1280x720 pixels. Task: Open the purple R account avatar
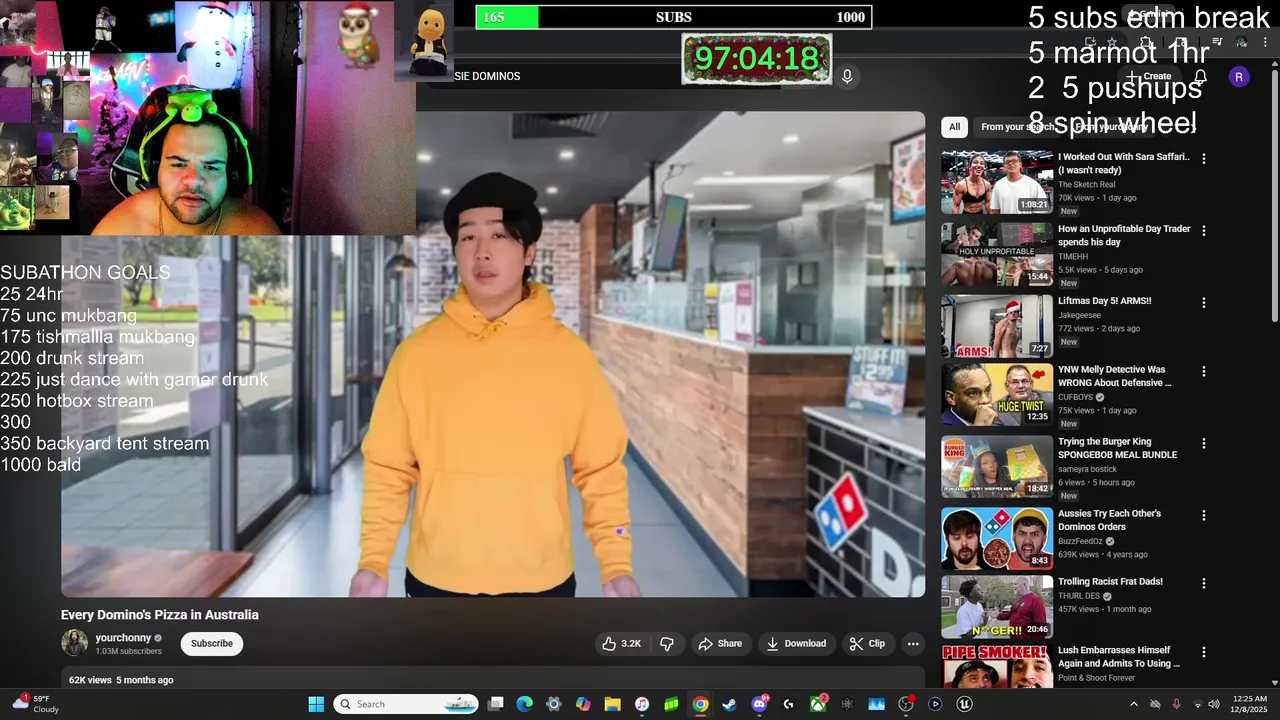(x=1239, y=77)
